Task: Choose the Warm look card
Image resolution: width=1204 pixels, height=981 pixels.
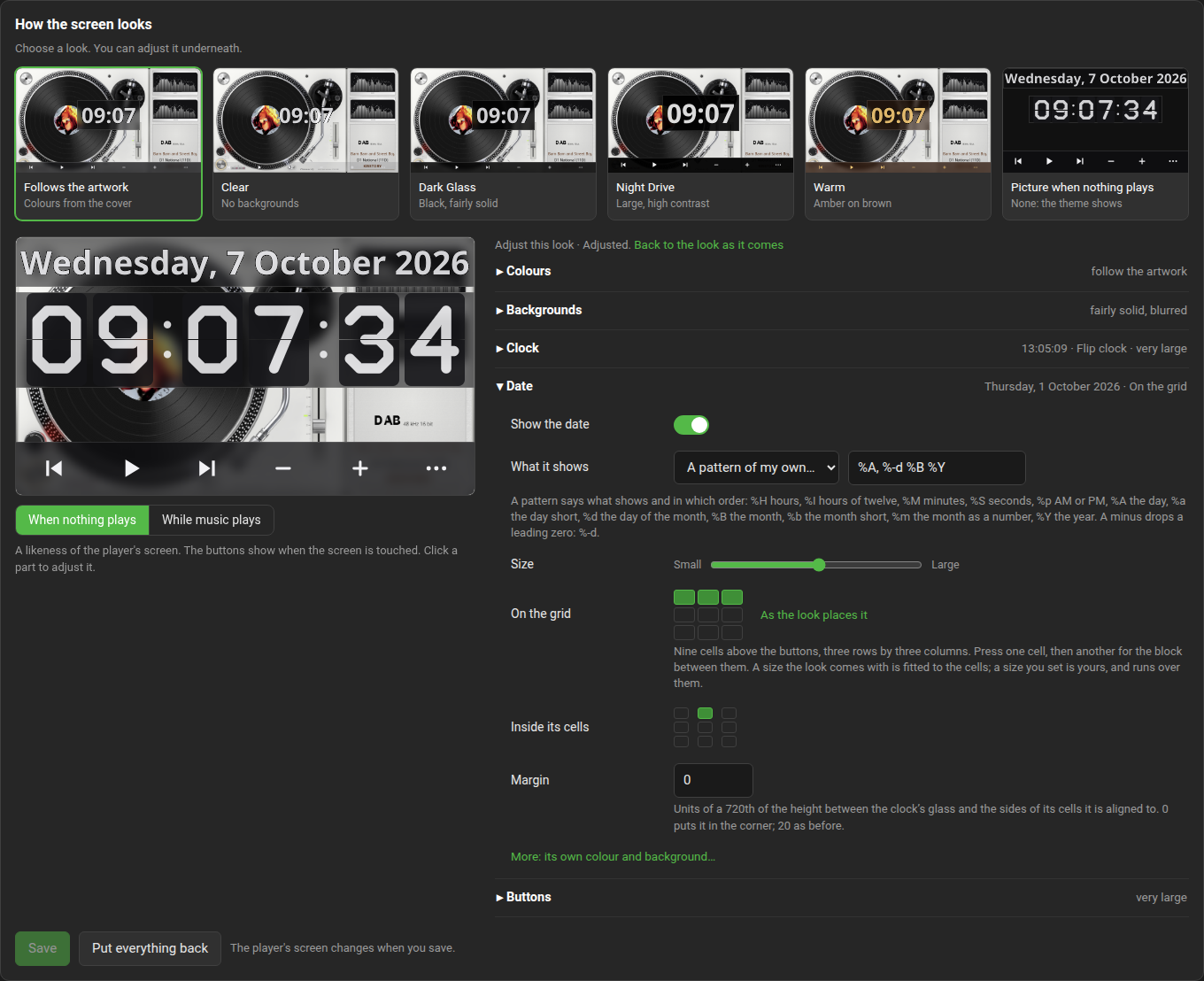Action: [899, 143]
